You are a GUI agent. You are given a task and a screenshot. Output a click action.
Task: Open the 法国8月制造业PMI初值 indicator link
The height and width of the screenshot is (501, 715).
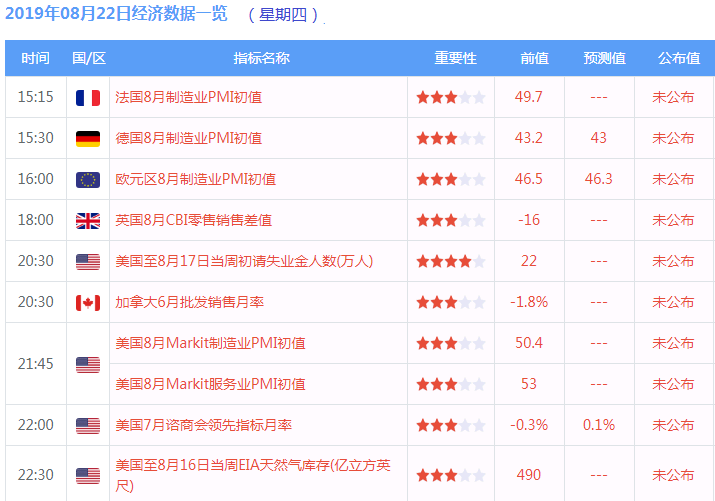(188, 97)
